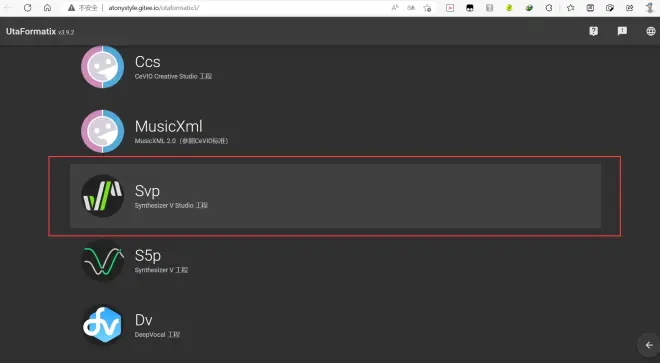Select the Ccs CeVIO format icon
This screenshot has height=363, width=660.
point(102,67)
